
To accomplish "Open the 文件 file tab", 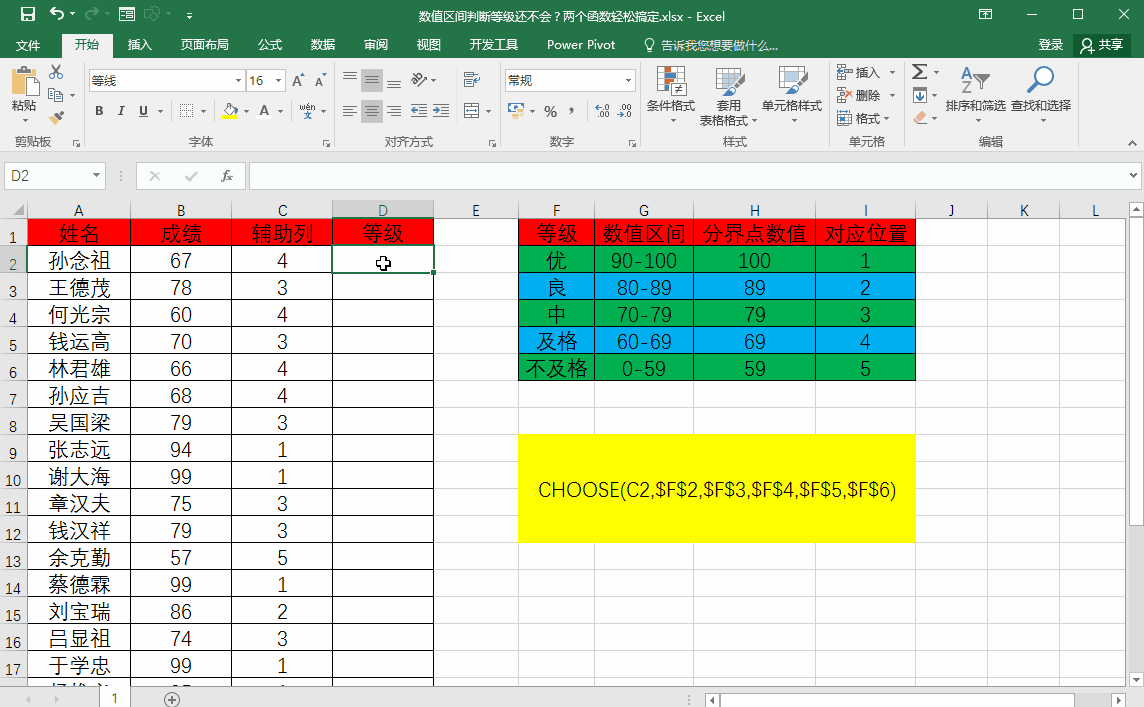I will tap(28, 45).
